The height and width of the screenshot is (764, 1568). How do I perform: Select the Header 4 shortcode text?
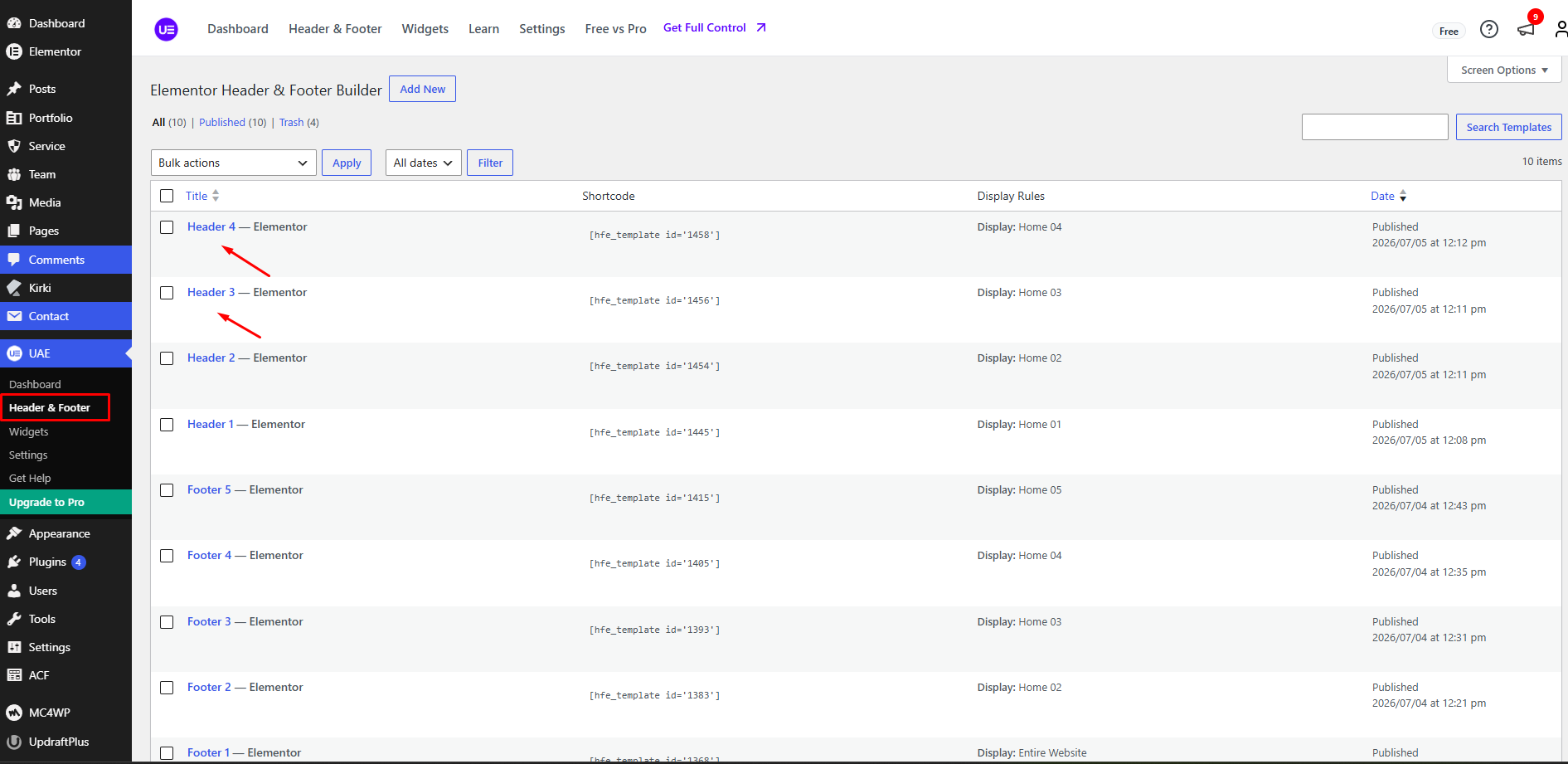coord(654,235)
